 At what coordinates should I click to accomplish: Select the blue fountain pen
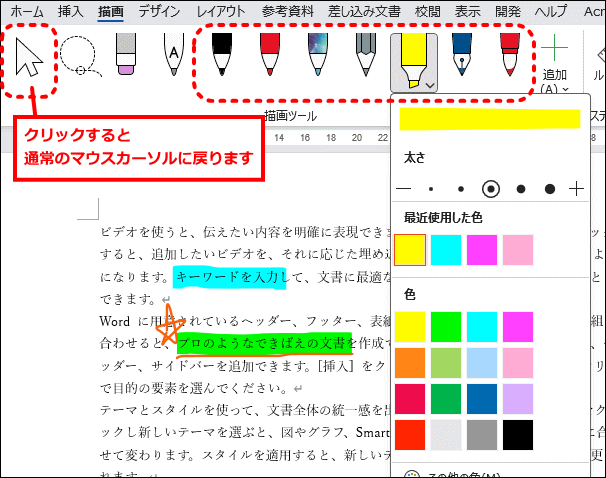(461, 54)
